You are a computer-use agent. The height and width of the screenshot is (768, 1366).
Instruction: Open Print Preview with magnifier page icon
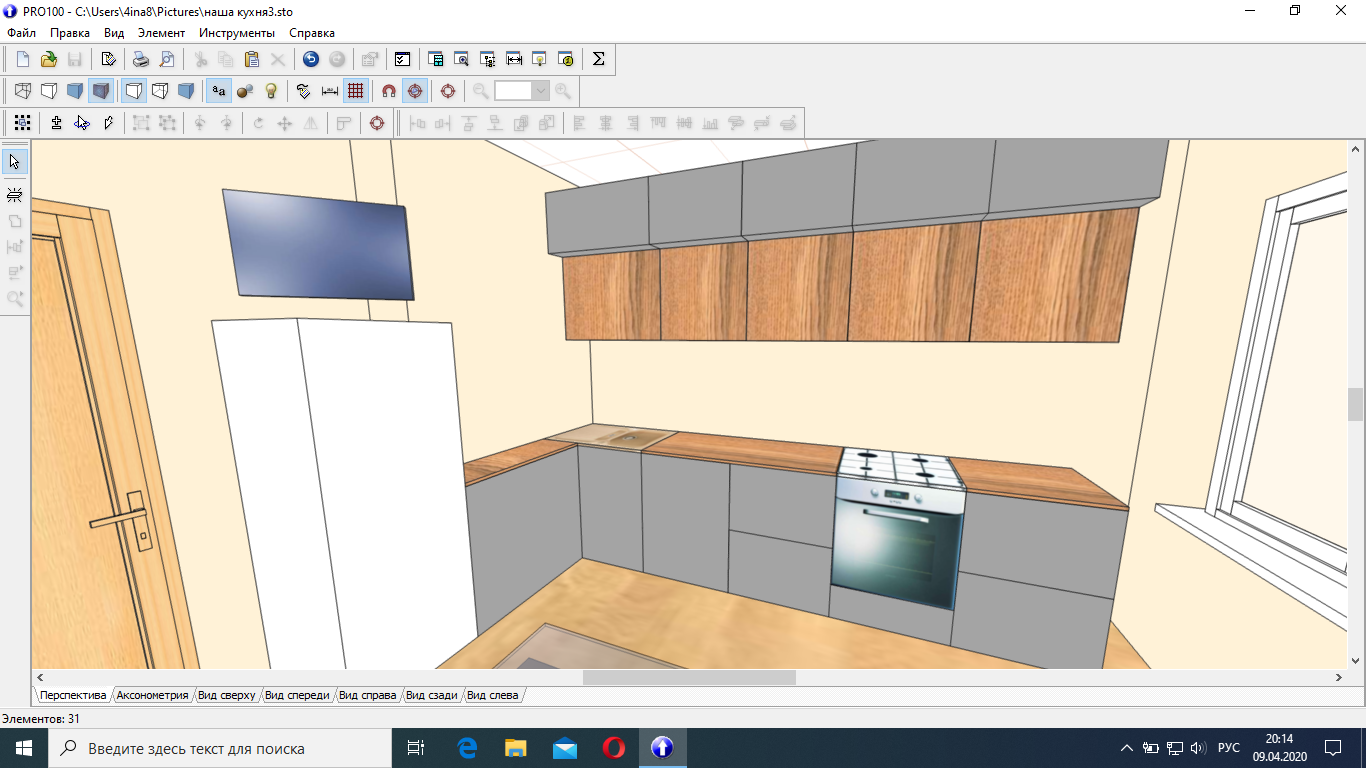tap(167, 59)
